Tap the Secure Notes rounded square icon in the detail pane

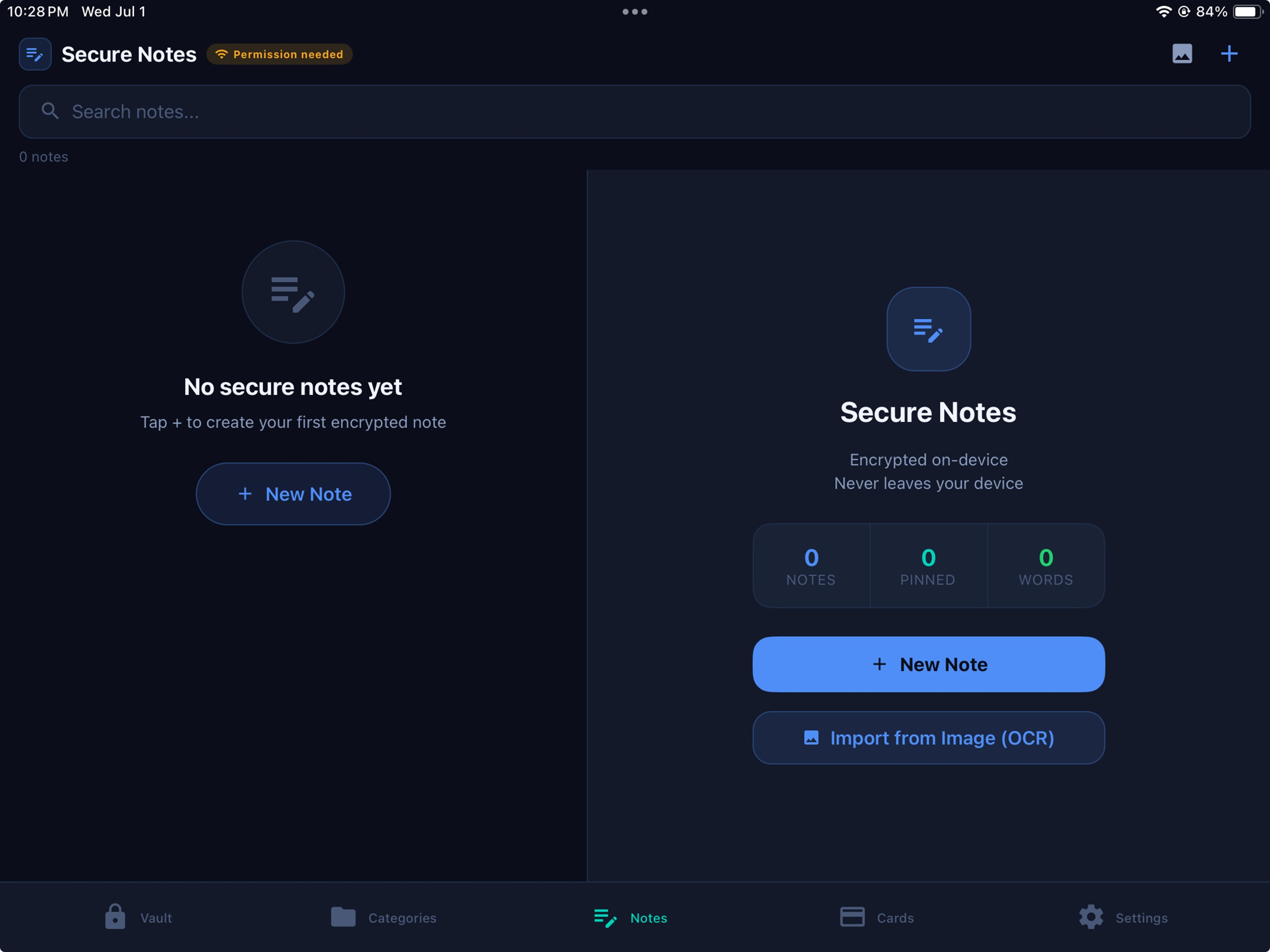click(929, 329)
